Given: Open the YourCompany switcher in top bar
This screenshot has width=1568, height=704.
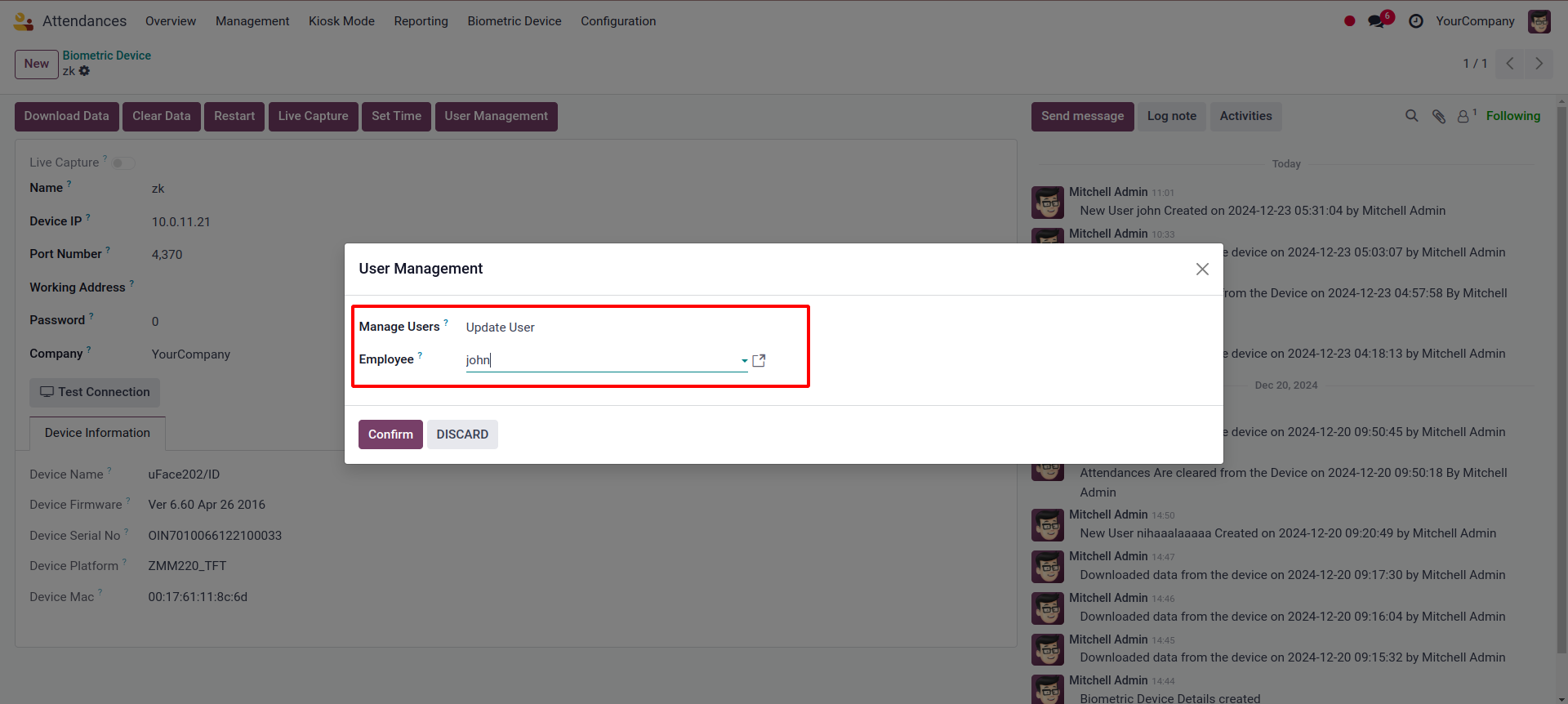Looking at the screenshot, I should (x=1475, y=21).
